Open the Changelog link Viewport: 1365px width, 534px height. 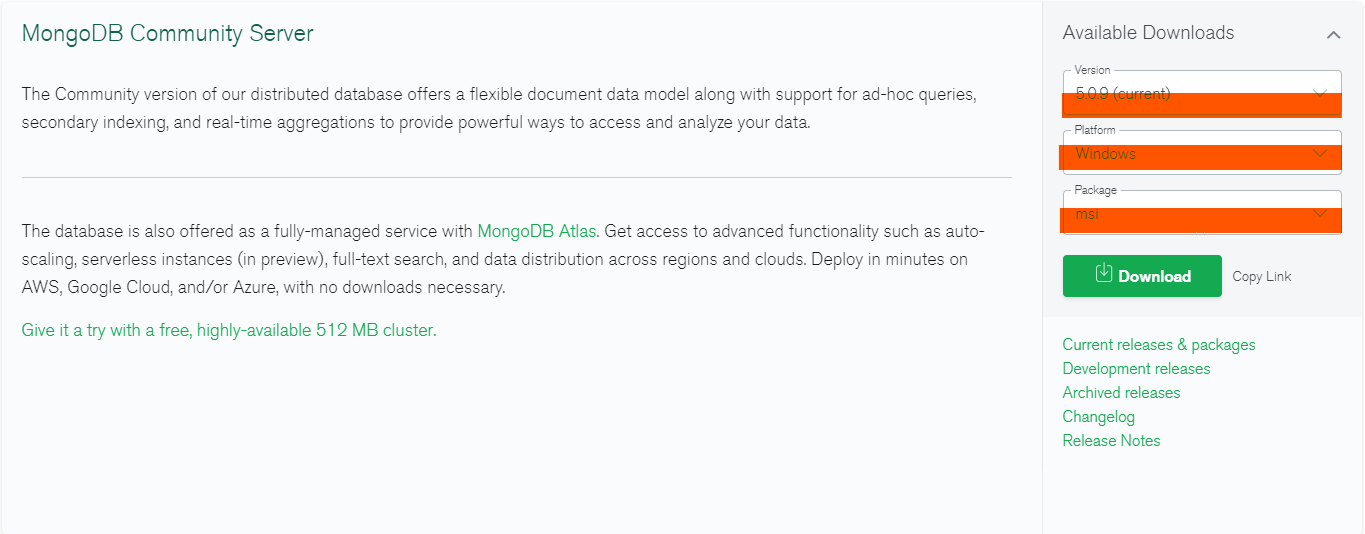1098,416
